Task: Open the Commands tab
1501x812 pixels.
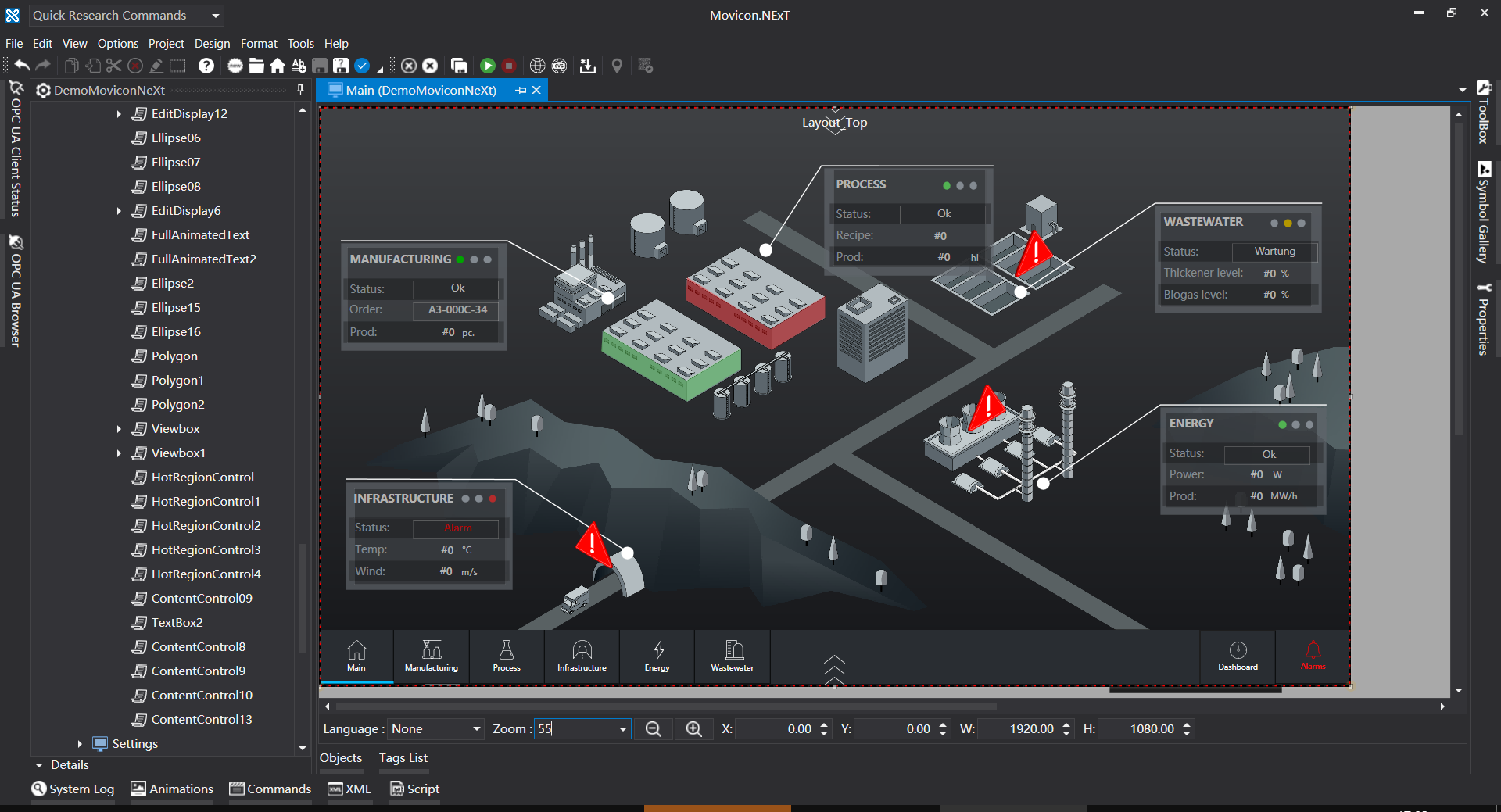Action: [270, 789]
